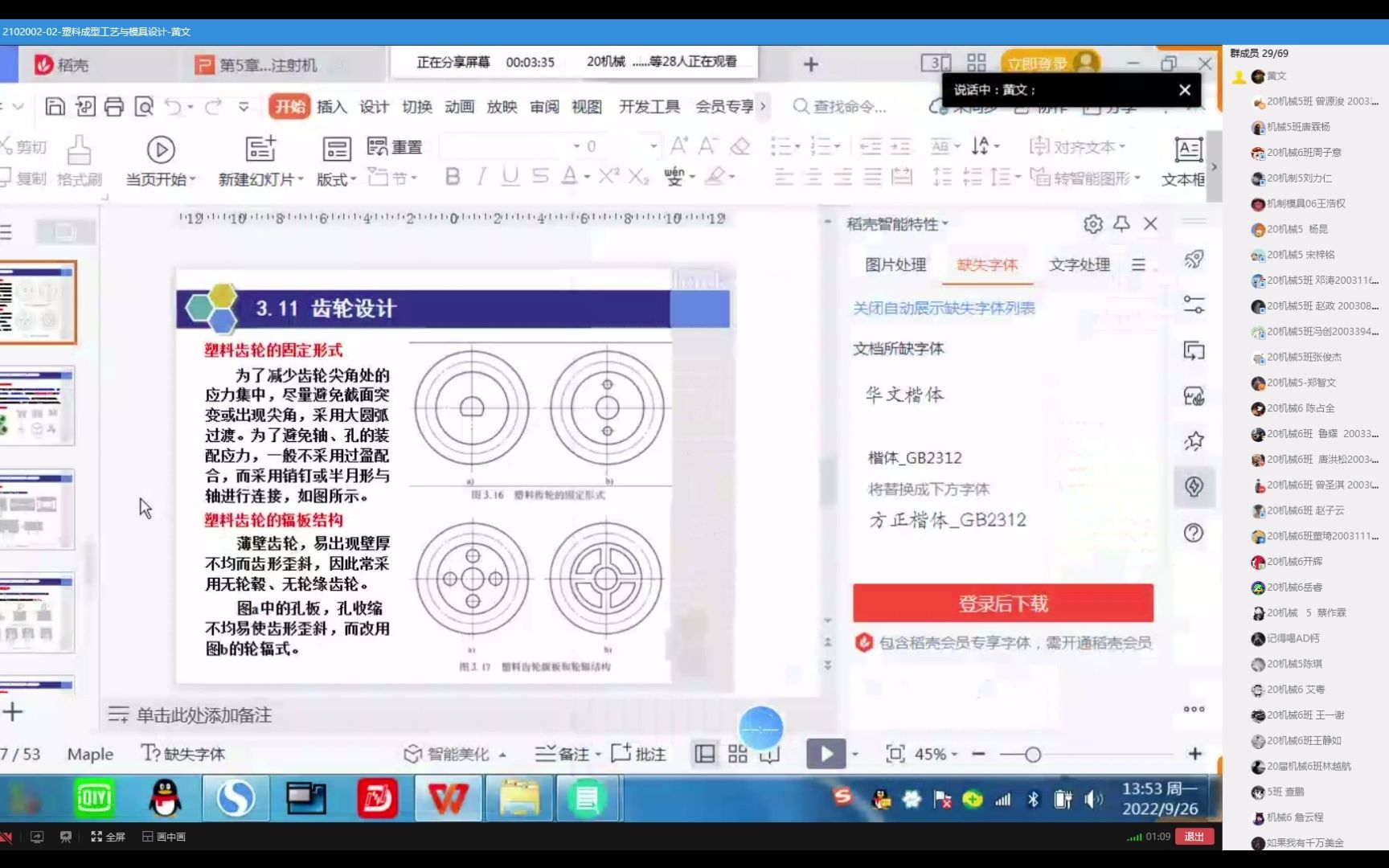Click decrease font size icon
The width and height of the screenshot is (1389, 868).
pyautogui.click(x=707, y=146)
